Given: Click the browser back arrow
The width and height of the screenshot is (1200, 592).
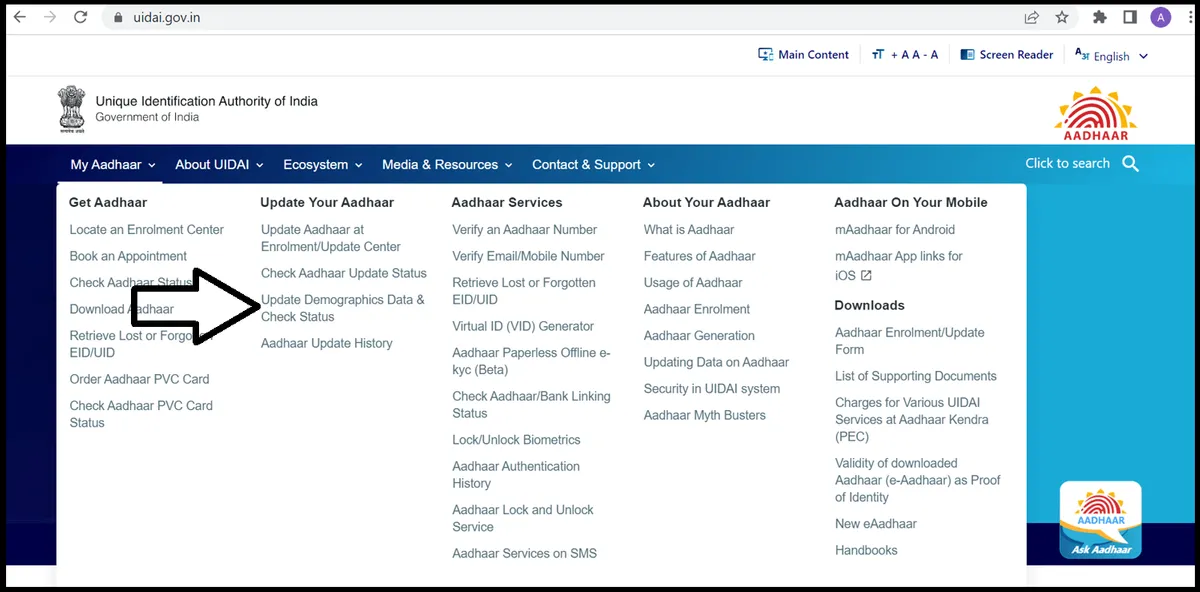Looking at the screenshot, I should pos(19,17).
